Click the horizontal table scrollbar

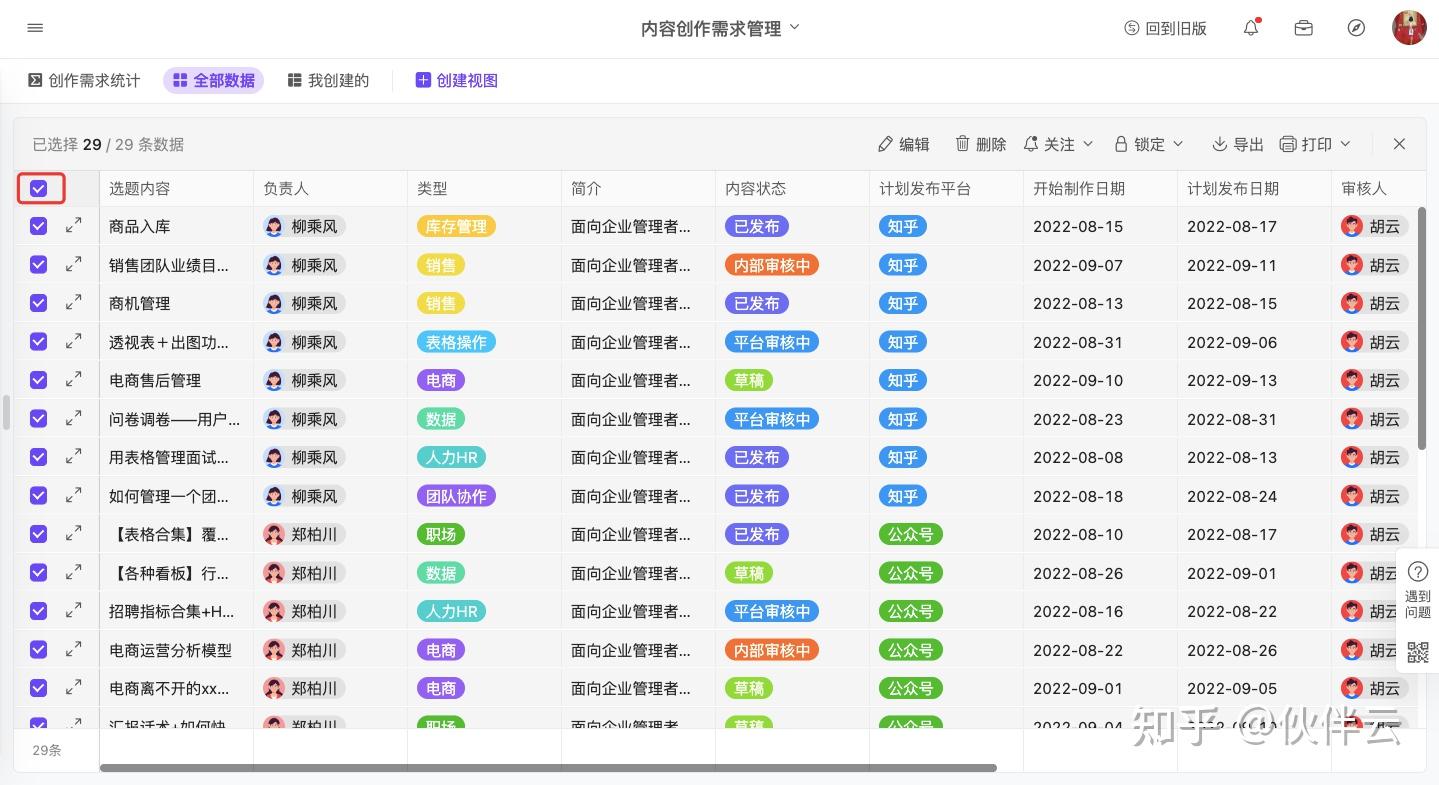[x=548, y=768]
